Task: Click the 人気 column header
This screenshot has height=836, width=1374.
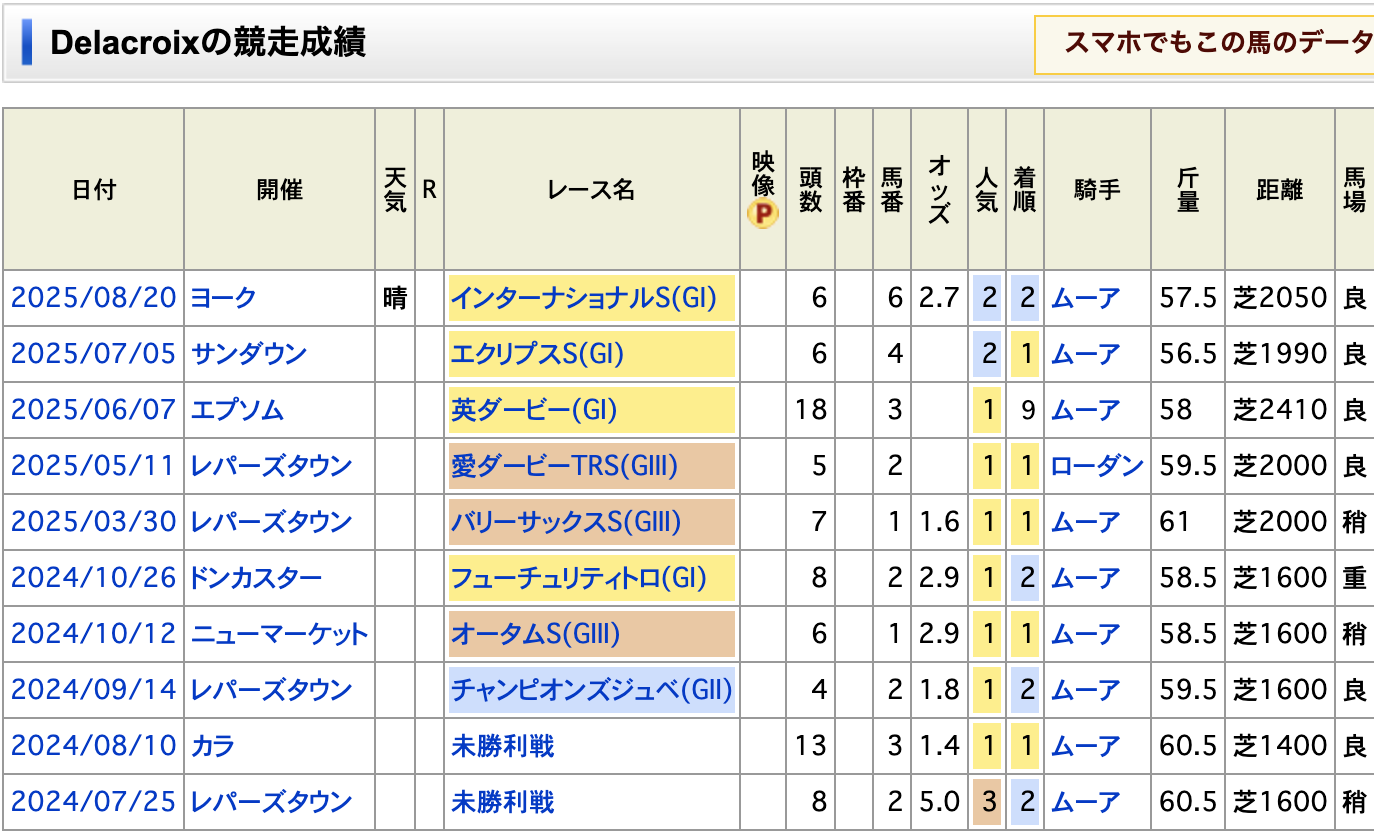Action: pos(987,190)
